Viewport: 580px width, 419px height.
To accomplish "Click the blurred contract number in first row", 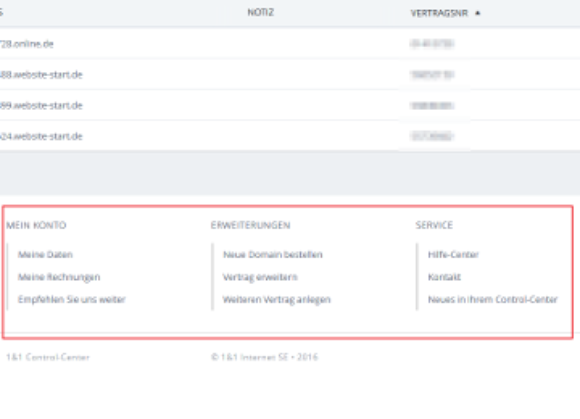I will pyautogui.click(x=432, y=44).
